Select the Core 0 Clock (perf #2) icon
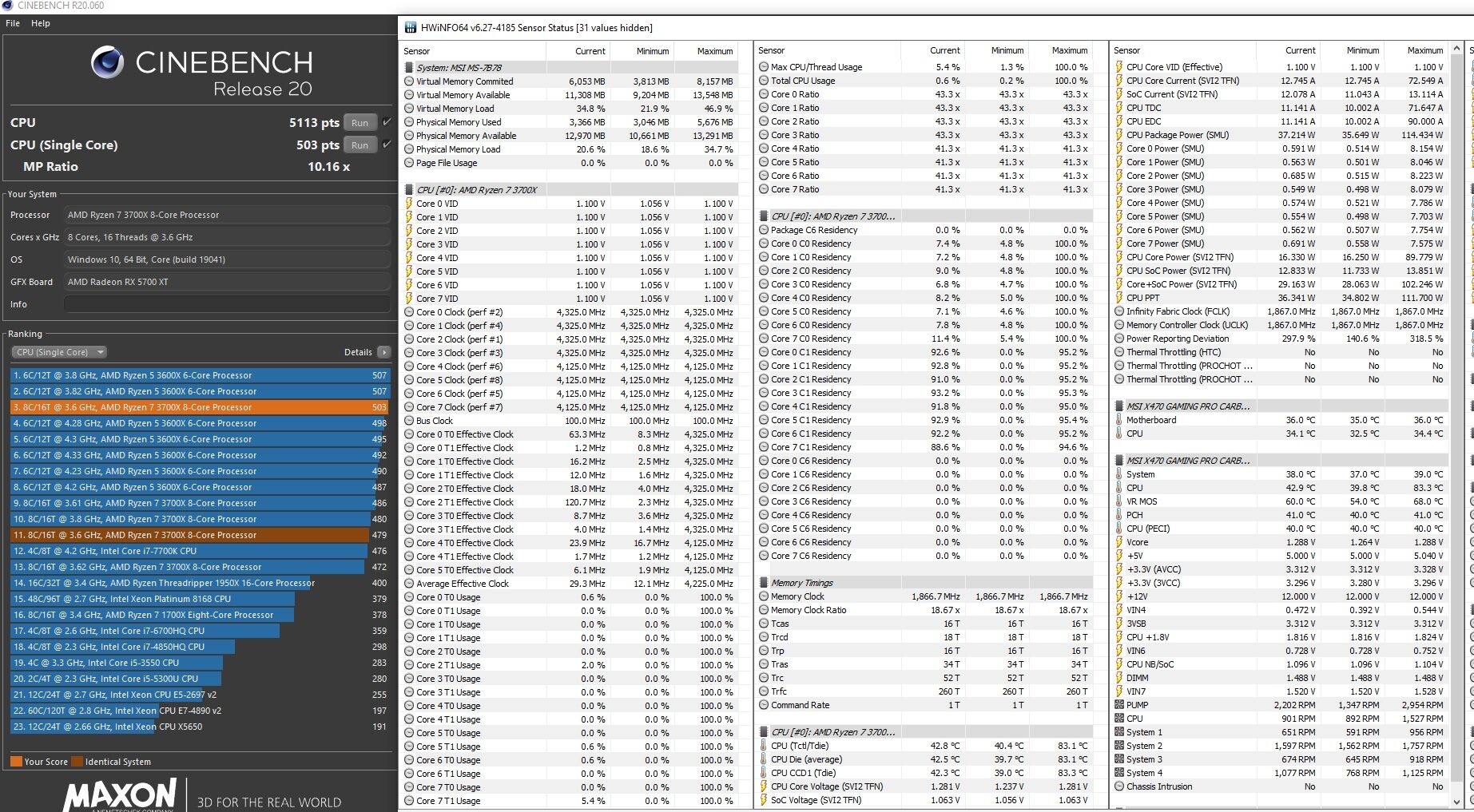This screenshot has width=1474, height=812. point(409,312)
